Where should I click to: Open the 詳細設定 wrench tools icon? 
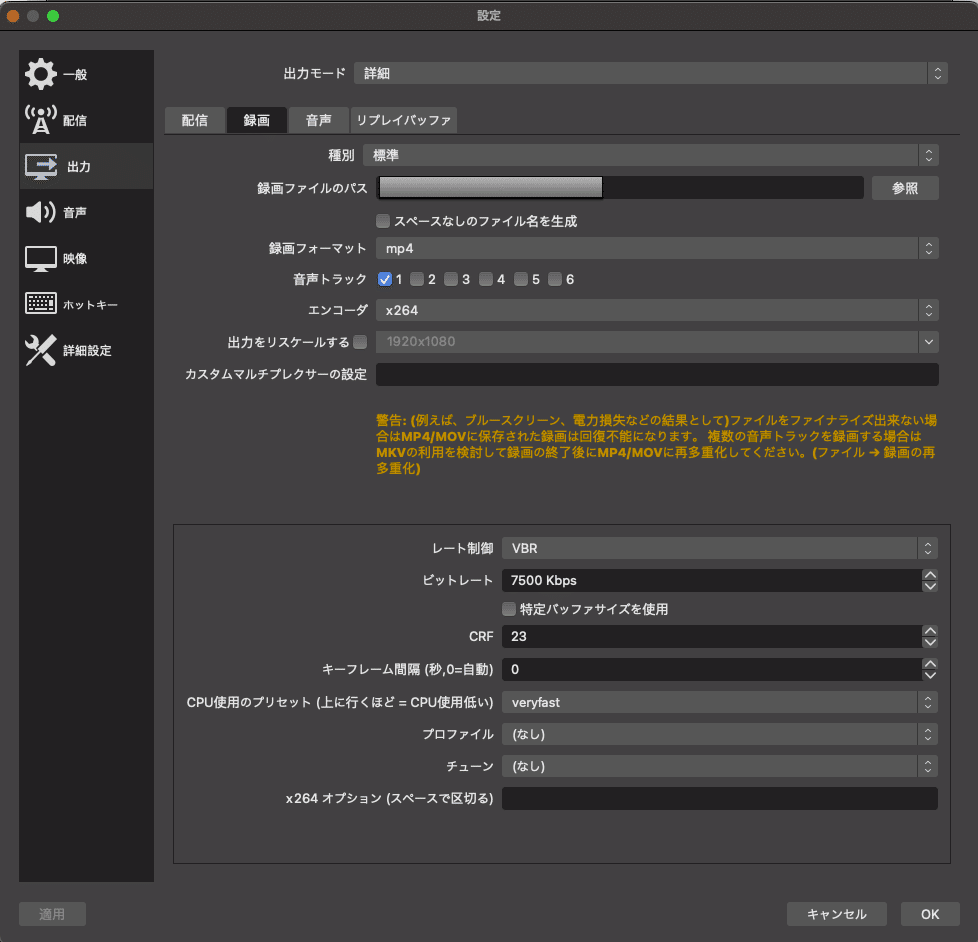click(41, 350)
